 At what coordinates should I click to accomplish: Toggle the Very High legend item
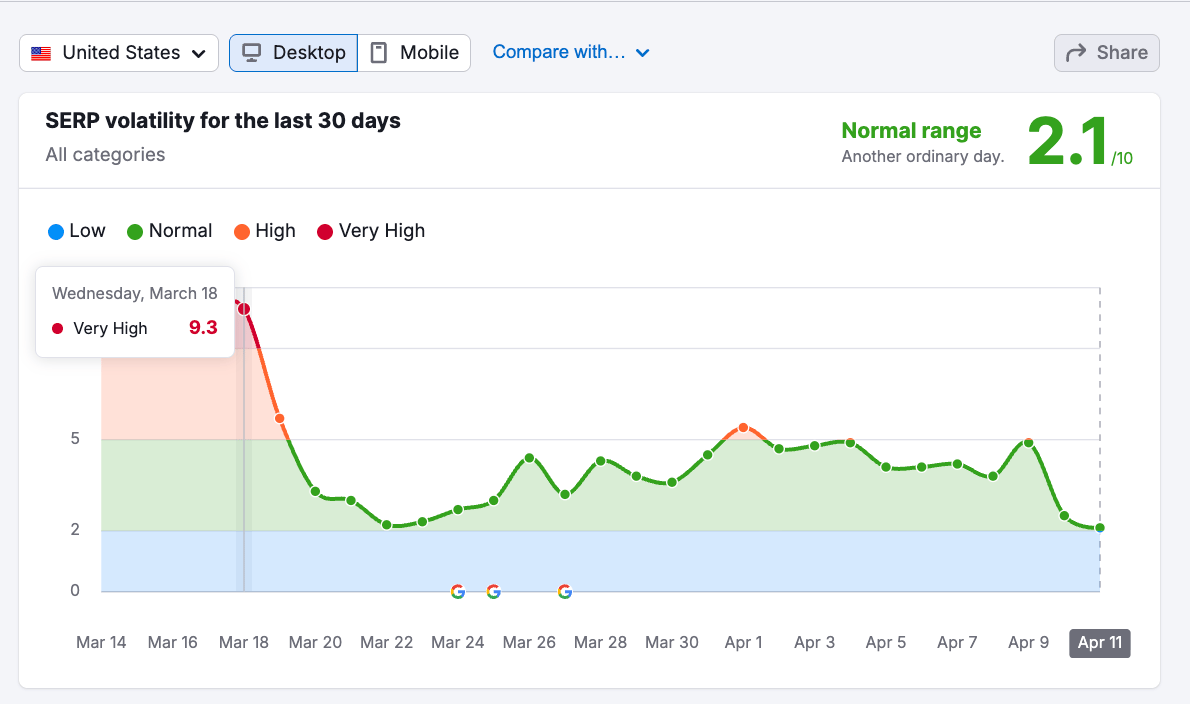coord(371,231)
